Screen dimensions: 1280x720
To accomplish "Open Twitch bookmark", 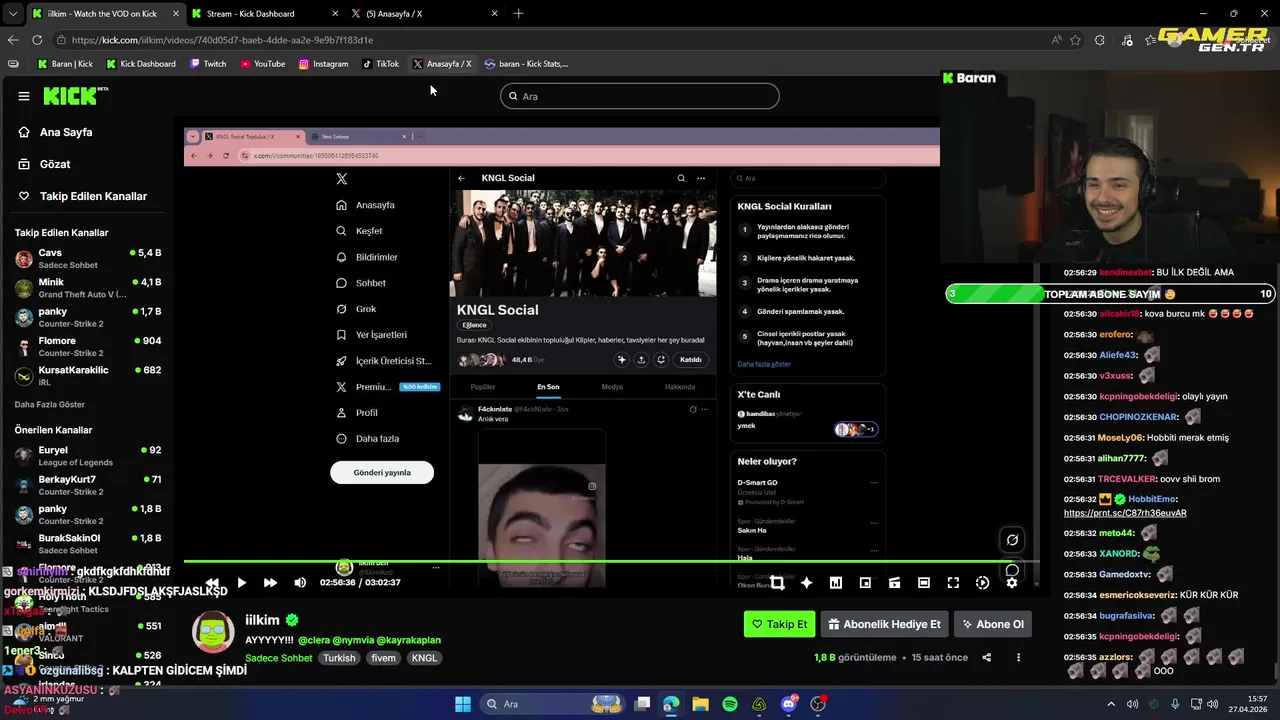I will (x=207, y=64).
